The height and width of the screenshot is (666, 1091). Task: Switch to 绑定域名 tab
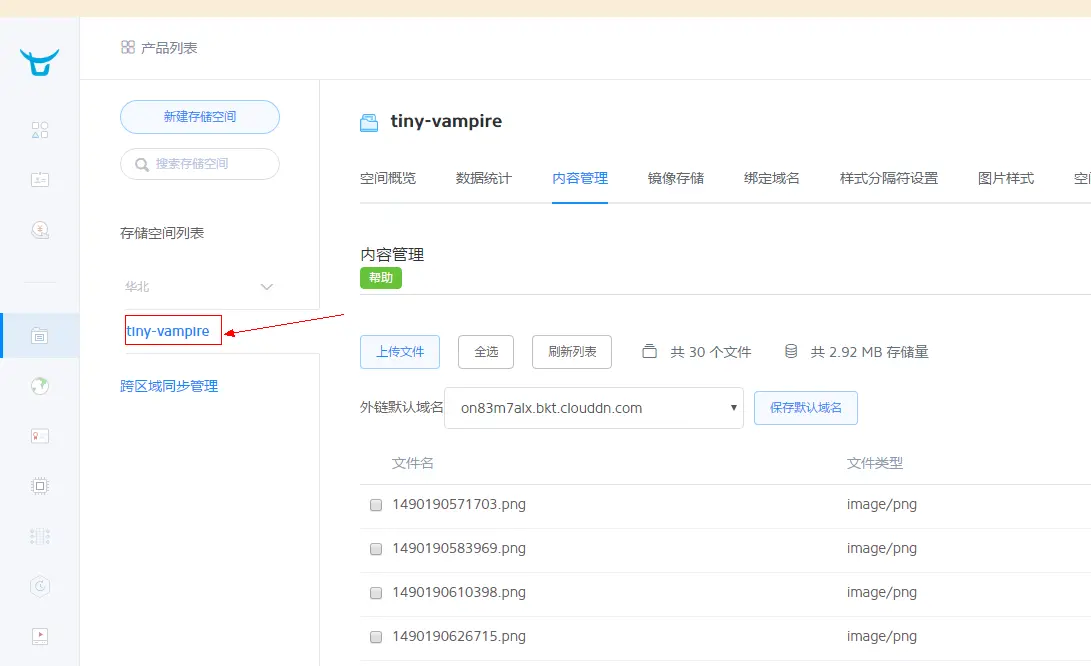pos(772,178)
